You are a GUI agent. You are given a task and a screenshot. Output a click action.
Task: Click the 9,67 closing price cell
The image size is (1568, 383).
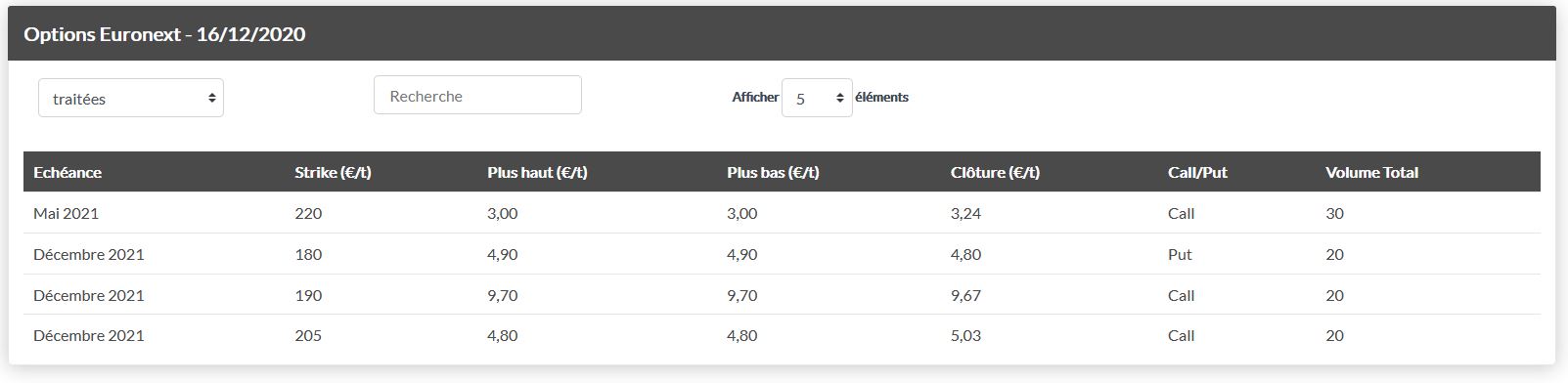point(965,295)
